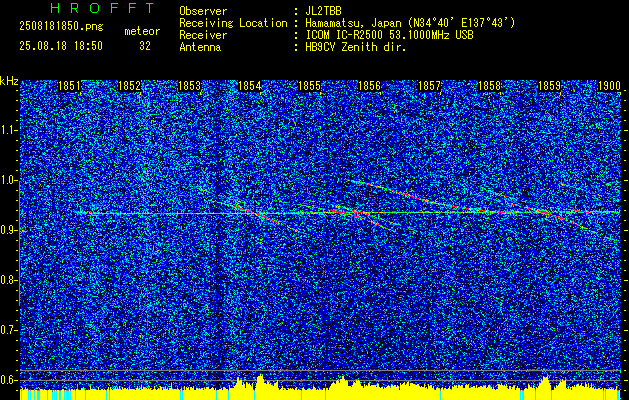
Task: Click the 1857 time marker
Action: [429, 86]
